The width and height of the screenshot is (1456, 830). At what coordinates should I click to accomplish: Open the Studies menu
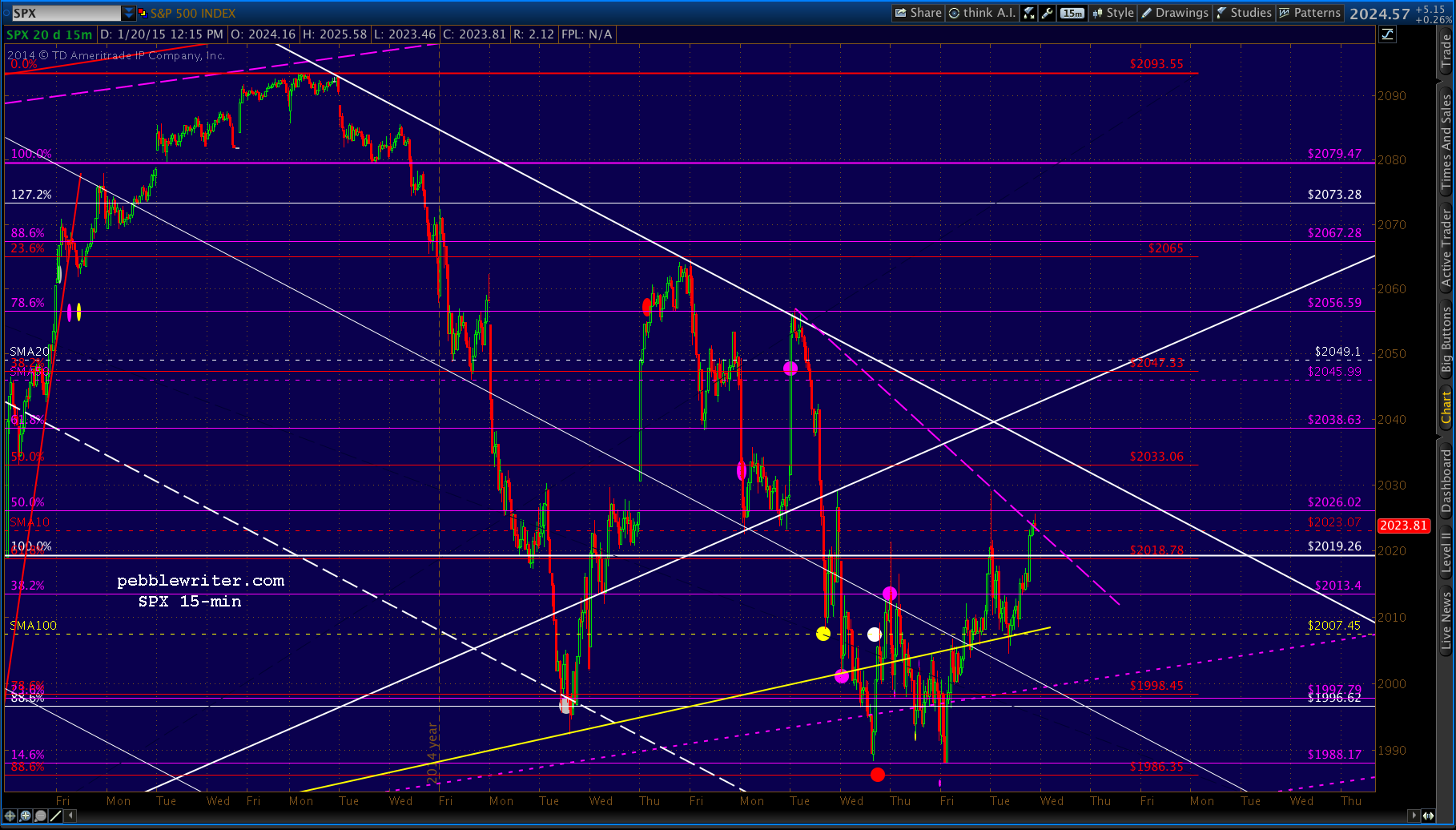(x=1244, y=13)
